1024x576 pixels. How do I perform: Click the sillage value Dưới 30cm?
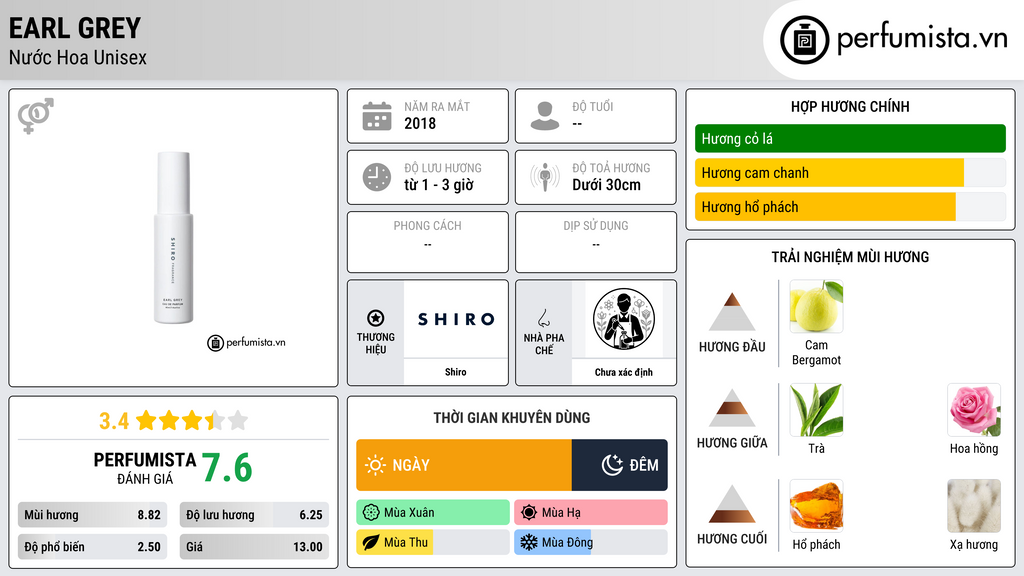click(607, 185)
